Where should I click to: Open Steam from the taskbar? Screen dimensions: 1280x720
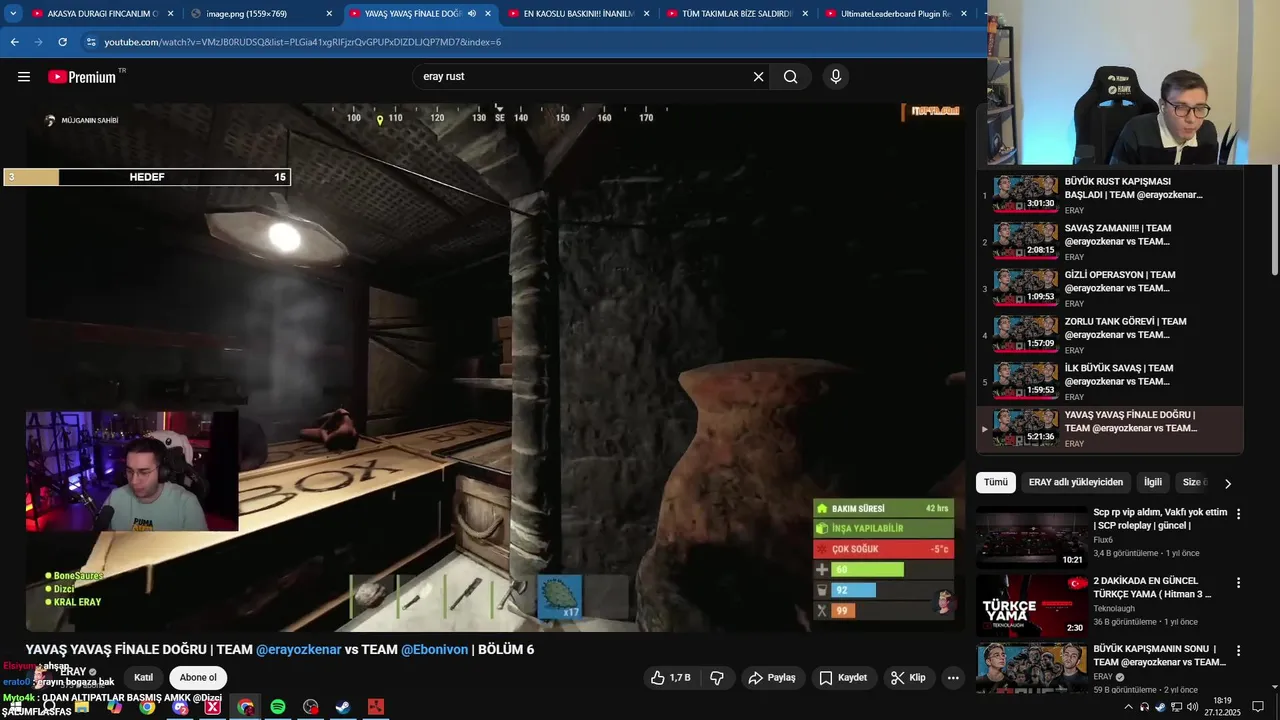point(343,707)
